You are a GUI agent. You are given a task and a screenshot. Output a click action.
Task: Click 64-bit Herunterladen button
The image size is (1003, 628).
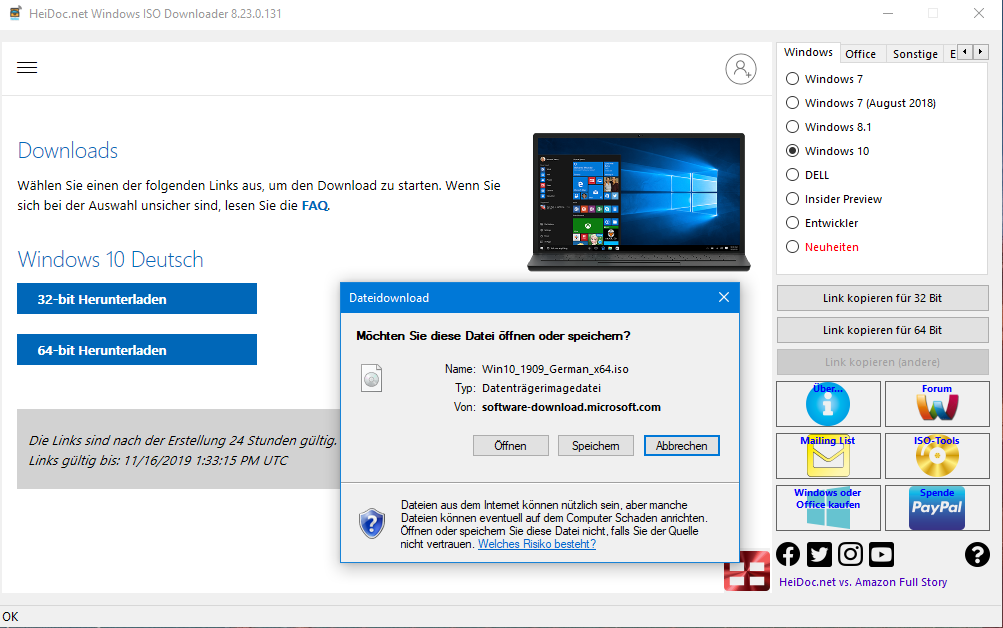(x=137, y=350)
